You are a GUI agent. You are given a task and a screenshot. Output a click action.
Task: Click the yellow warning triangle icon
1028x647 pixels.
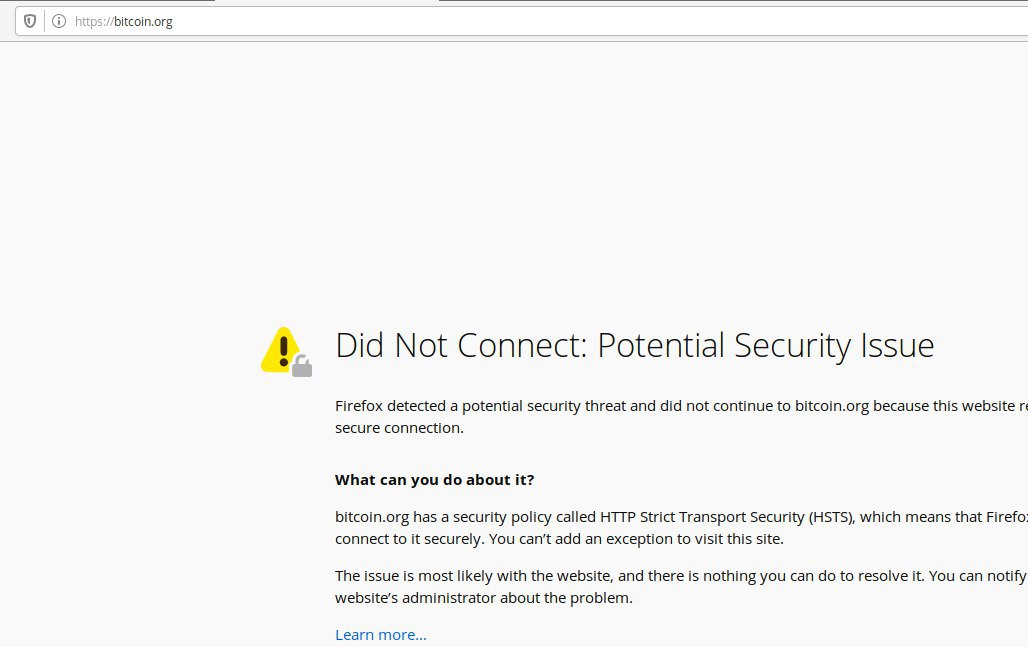click(x=281, y=349)
